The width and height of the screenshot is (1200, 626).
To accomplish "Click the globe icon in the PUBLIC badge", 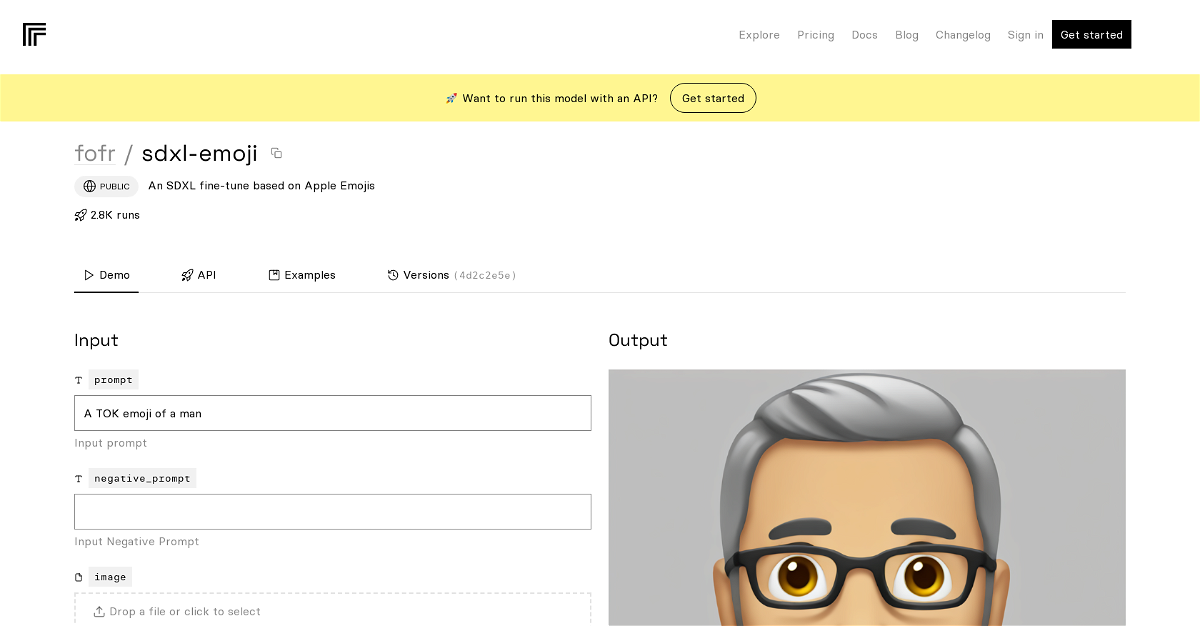I will 90,186.
